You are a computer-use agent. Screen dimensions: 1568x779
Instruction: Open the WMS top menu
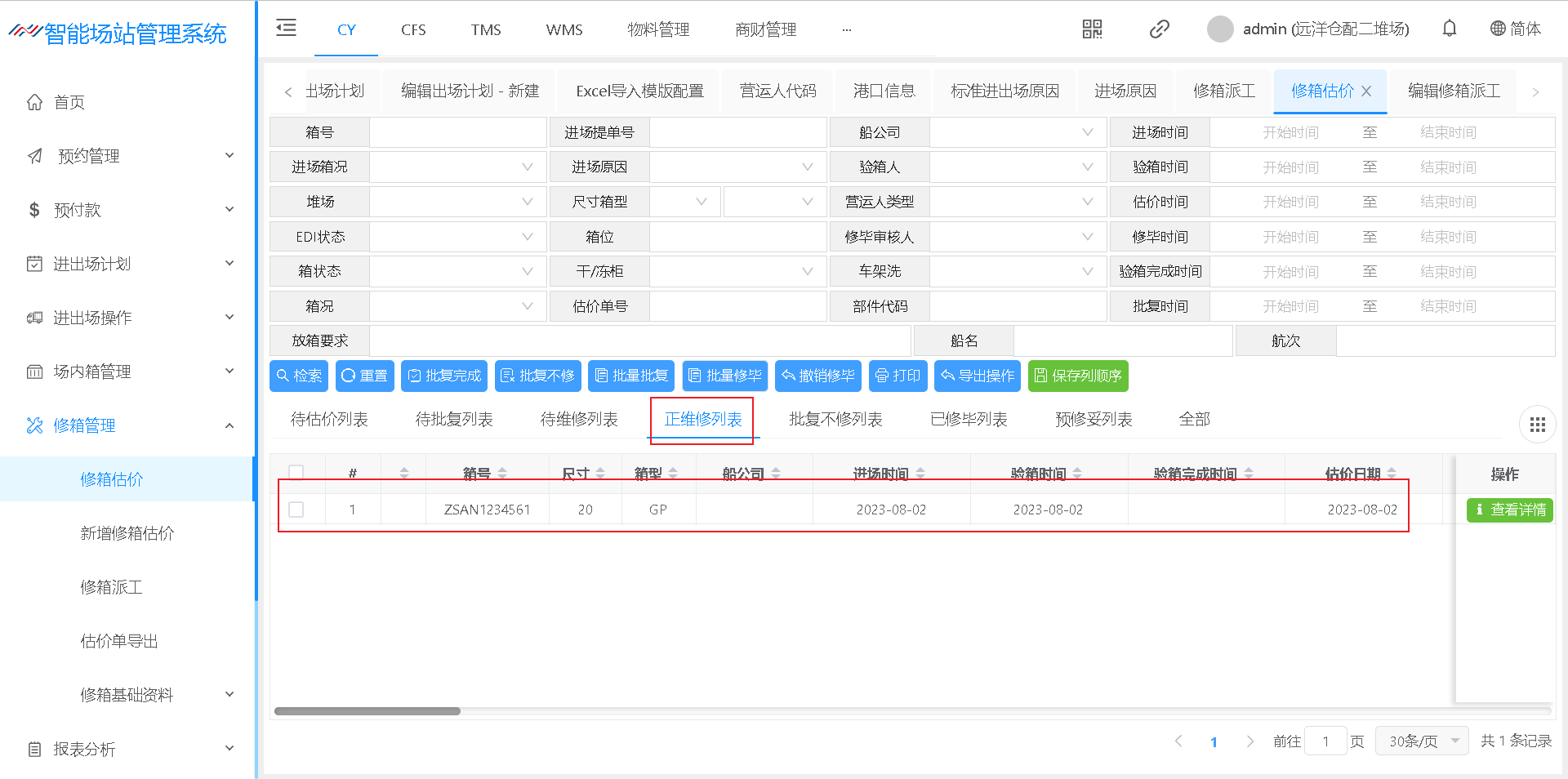pyautogui.click(x=564, y=30)
